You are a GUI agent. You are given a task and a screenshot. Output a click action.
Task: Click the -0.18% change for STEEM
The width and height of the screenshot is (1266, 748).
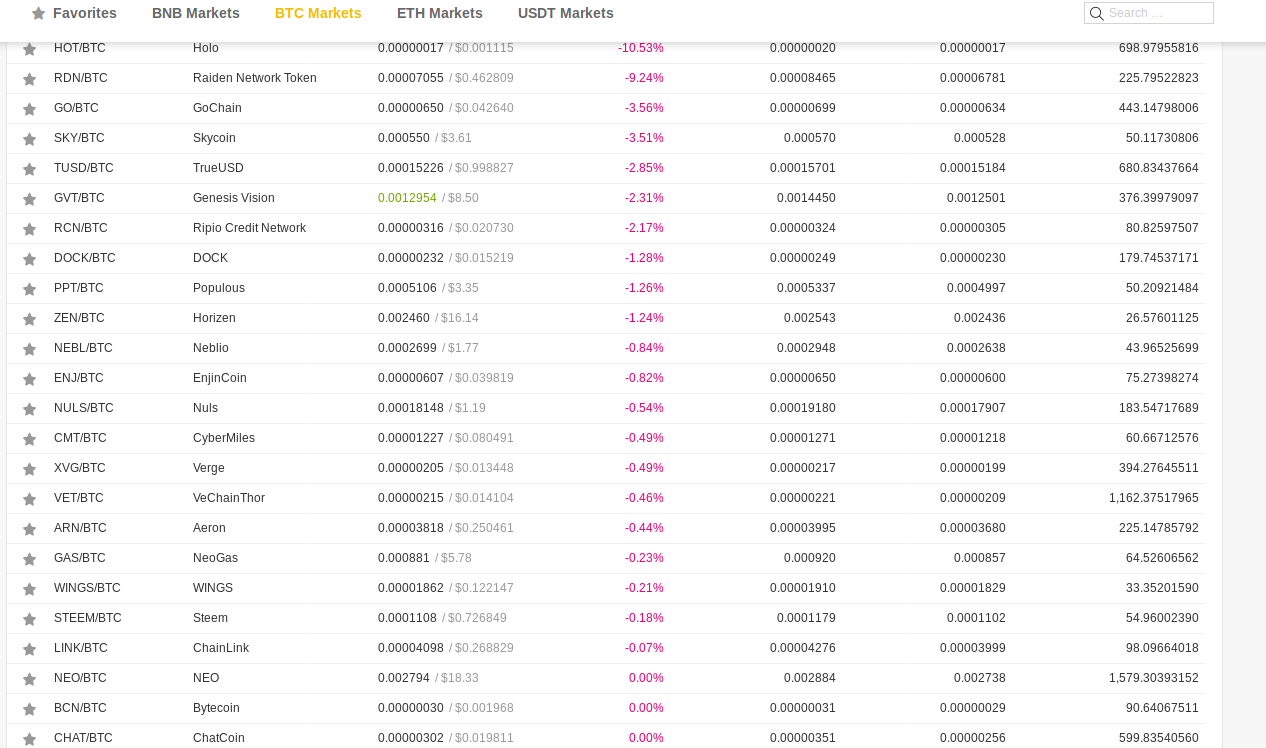[644, 618]
